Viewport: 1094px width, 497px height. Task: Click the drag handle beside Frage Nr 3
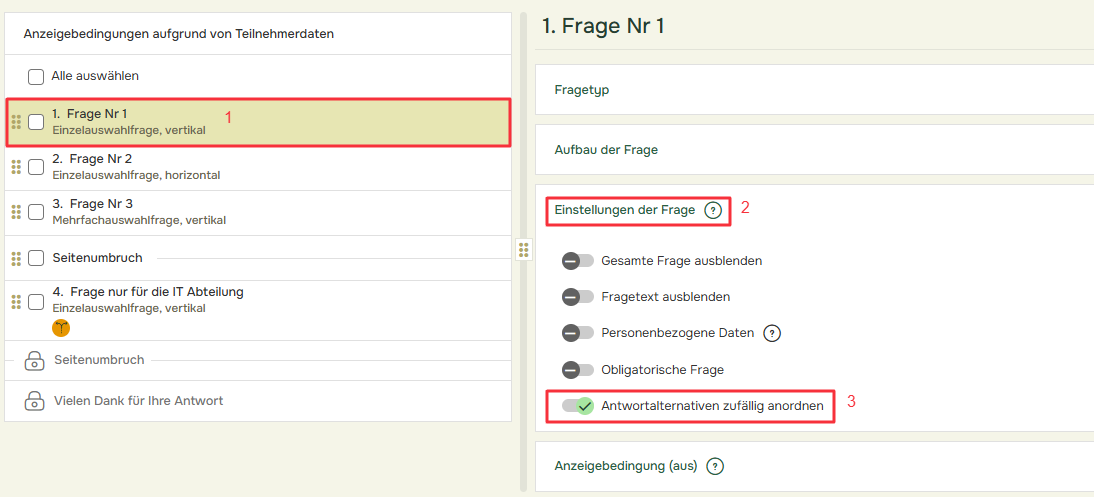point(17,212)
